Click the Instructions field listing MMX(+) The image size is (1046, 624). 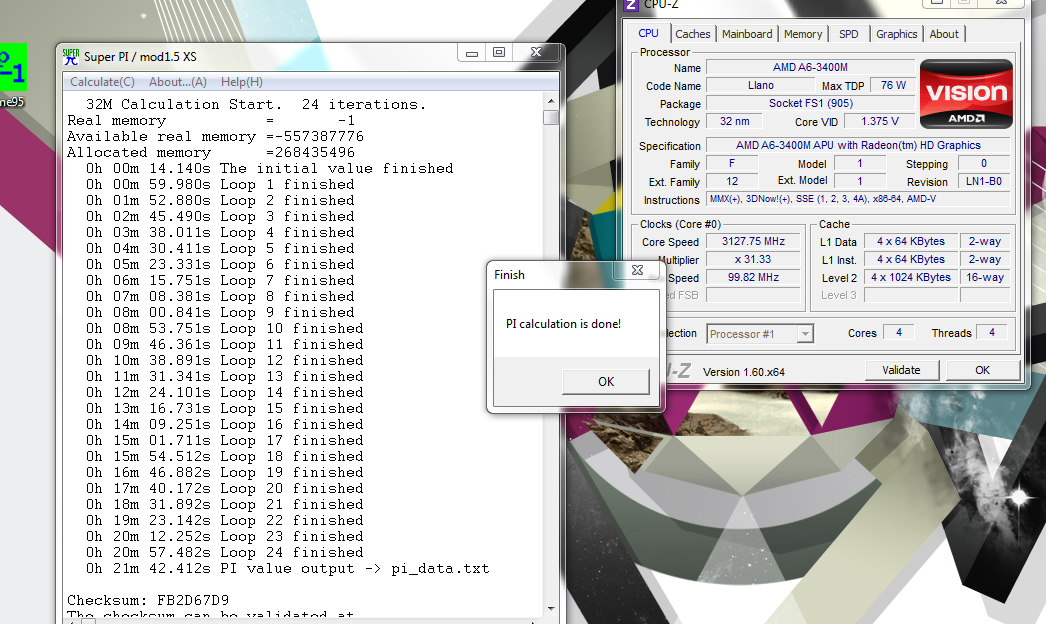point(858,199)
